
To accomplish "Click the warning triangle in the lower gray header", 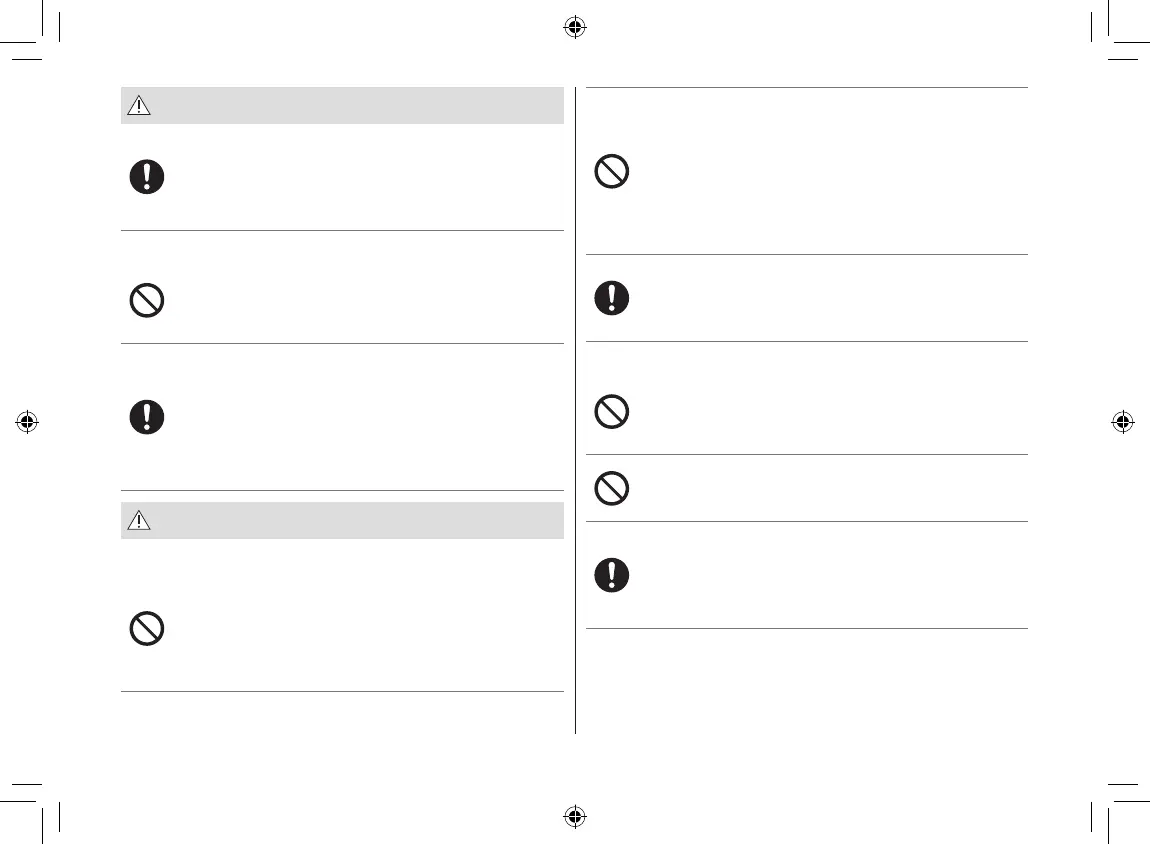I will 139,521.
